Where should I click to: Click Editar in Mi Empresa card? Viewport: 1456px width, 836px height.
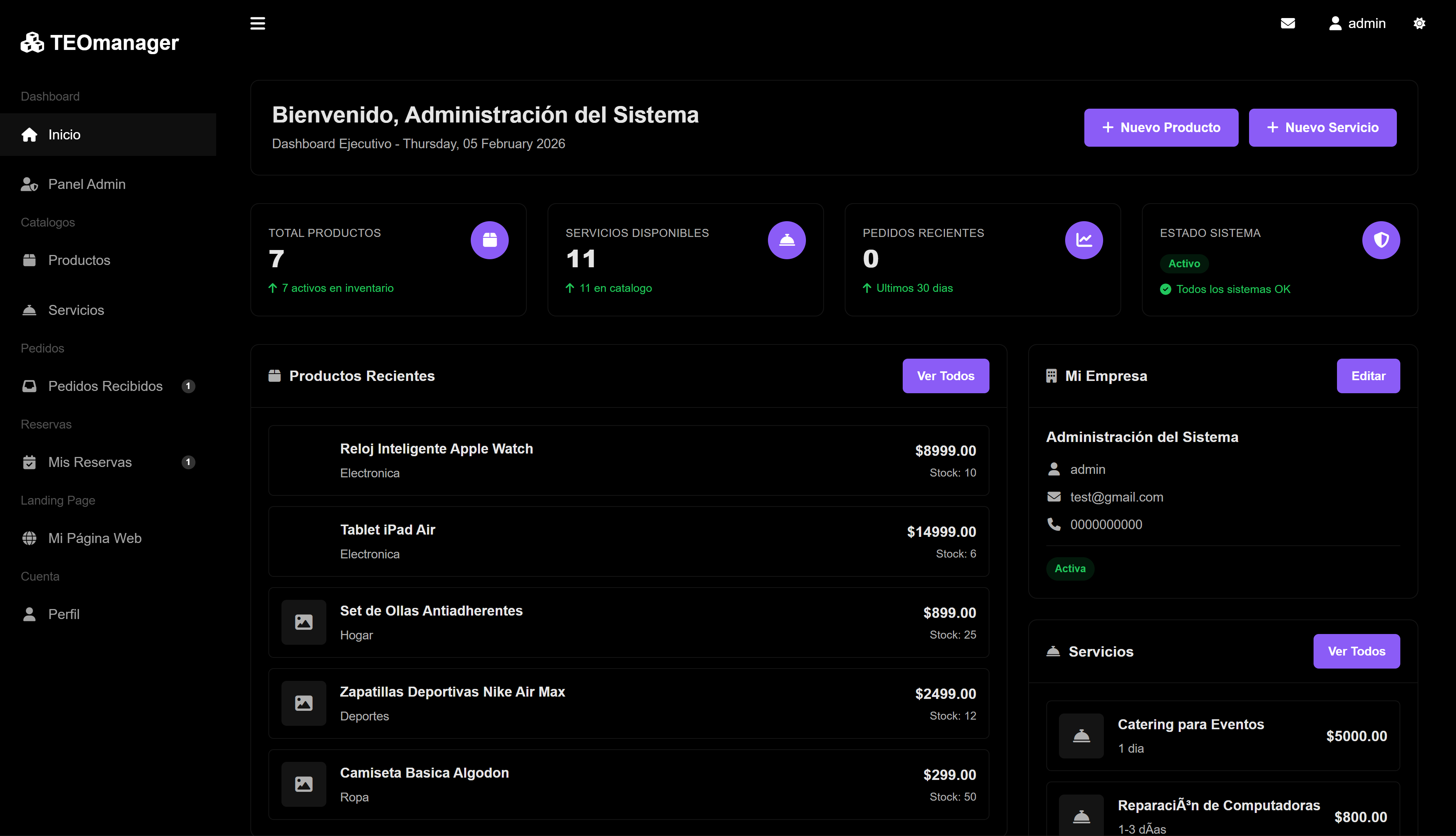(1368, 376)
